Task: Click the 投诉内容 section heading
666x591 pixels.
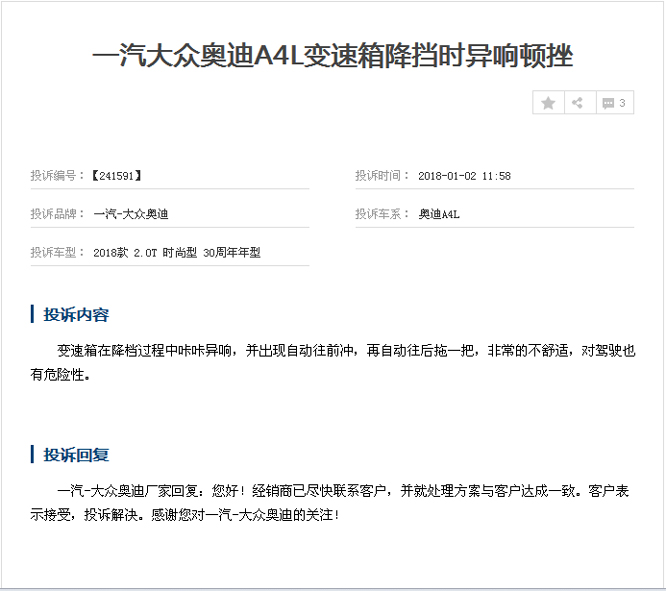Action: point(76,315)
